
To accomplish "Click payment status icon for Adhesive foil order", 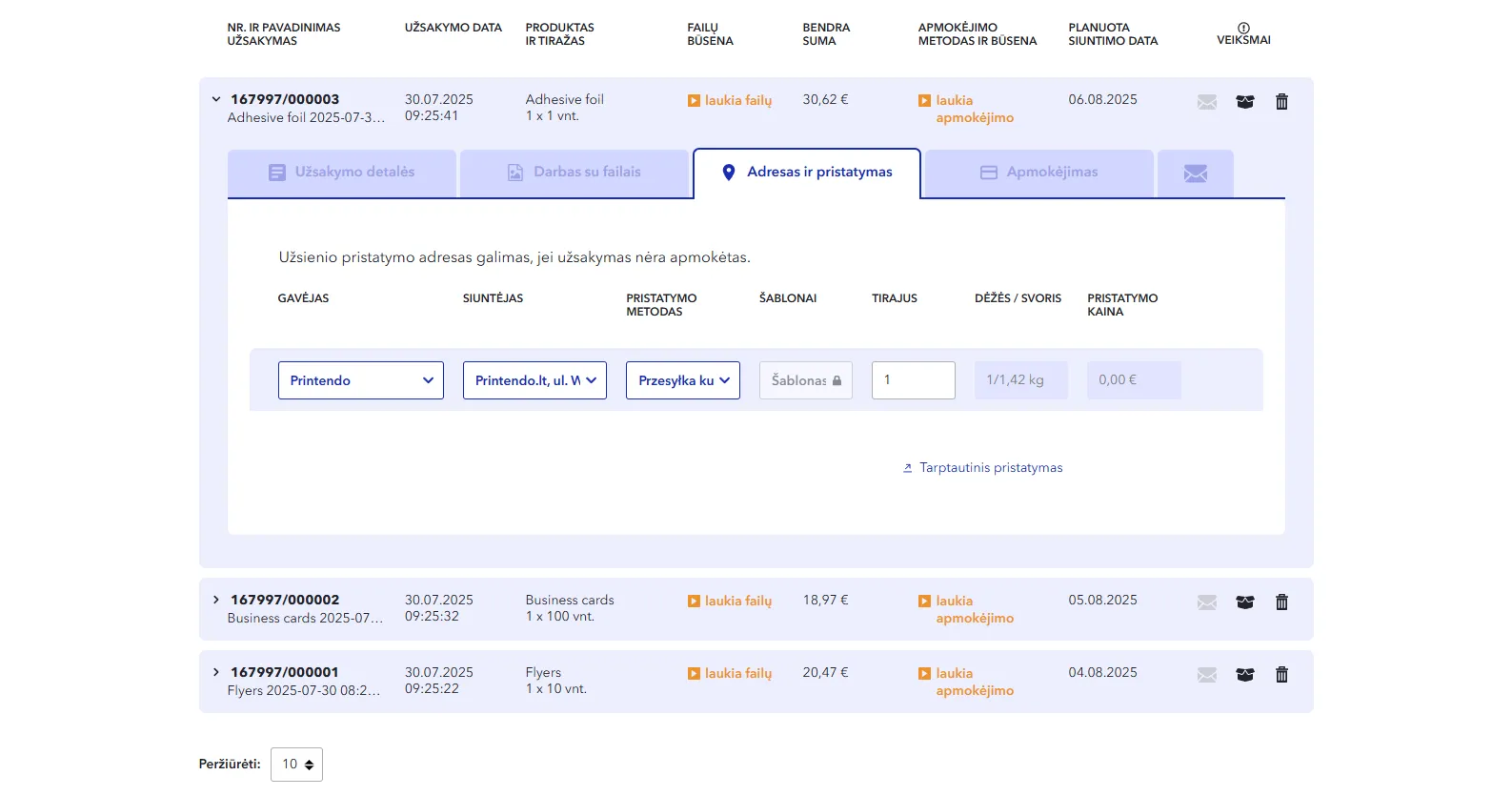I will 924,100.
